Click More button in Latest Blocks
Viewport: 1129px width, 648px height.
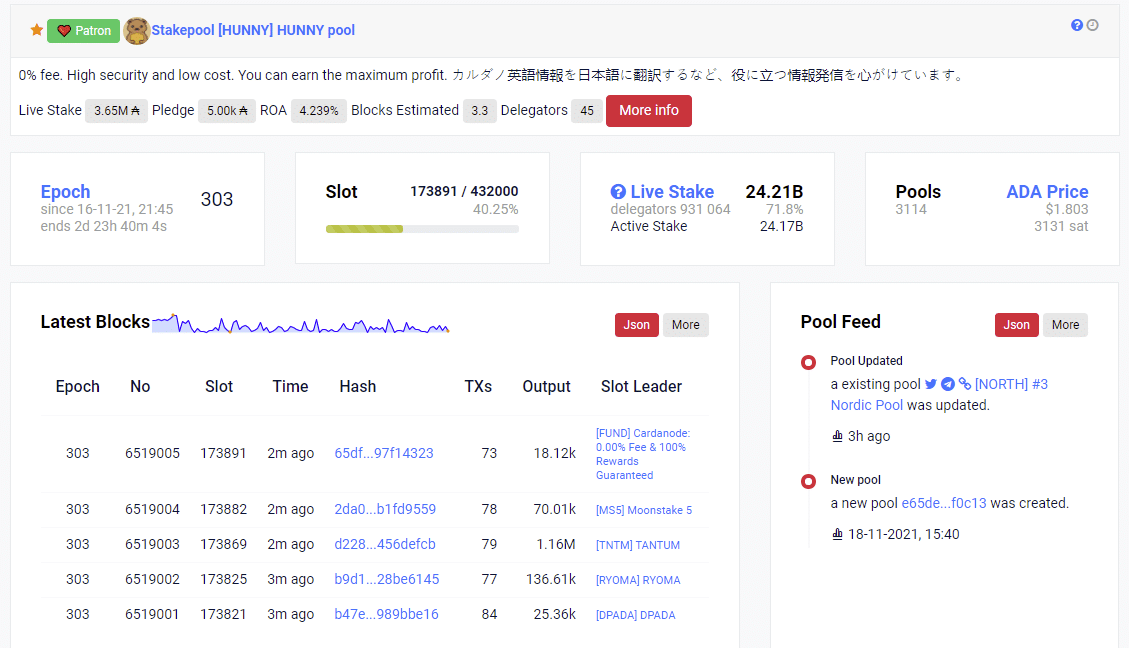(x=685, y=324)
